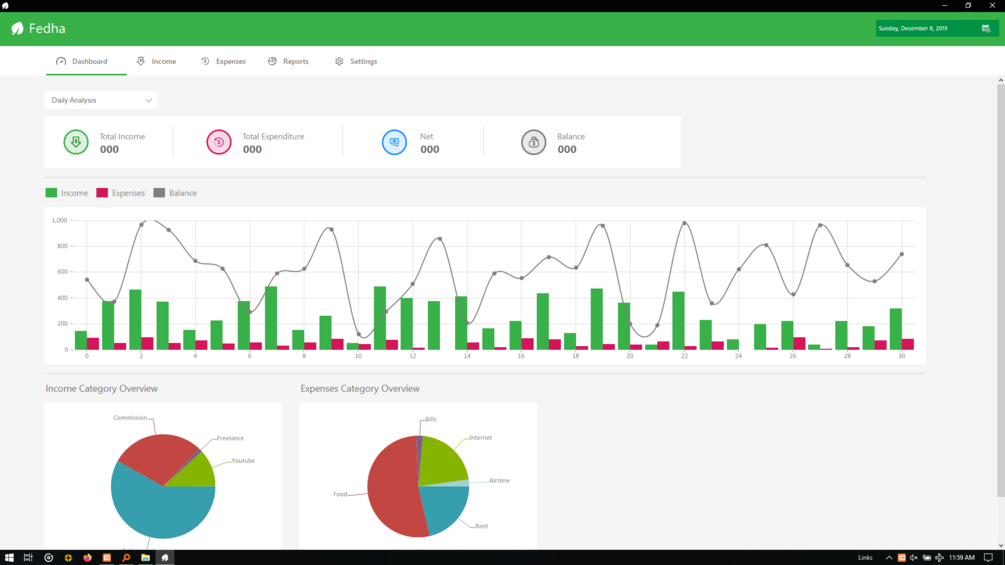Viewport: 1005px width, 565px height.
Task: Click the blue Net icon
Action: [394, 142]
